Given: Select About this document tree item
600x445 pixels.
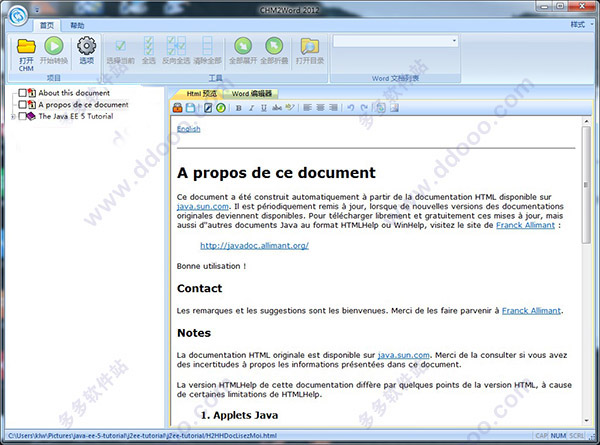Looking at the screenshot, I should coord(74,93).
